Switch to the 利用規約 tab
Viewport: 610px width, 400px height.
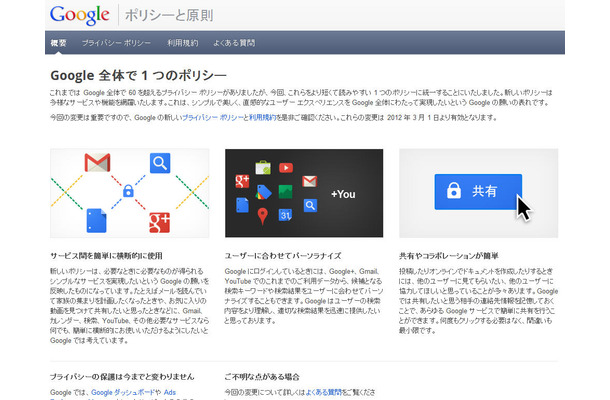[x=182, y=43]
